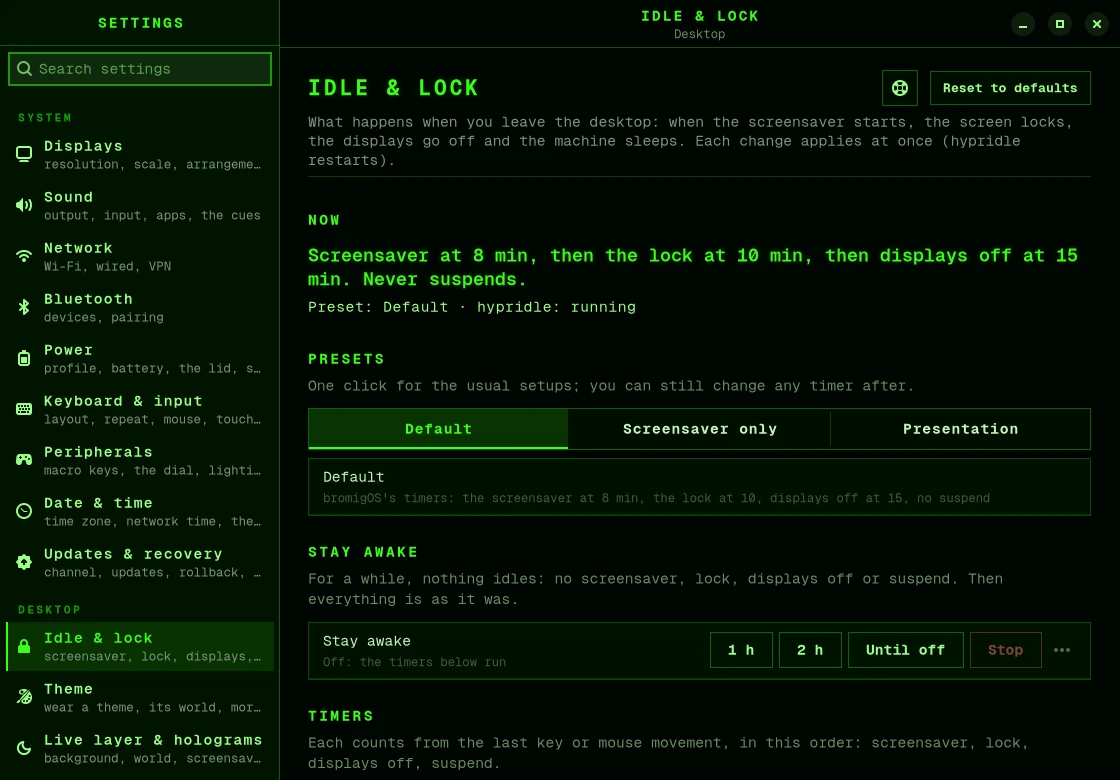Screen dimensions: 1120x780
Task: Click the Peripherals gamepad icon
Action: (24, 460)
